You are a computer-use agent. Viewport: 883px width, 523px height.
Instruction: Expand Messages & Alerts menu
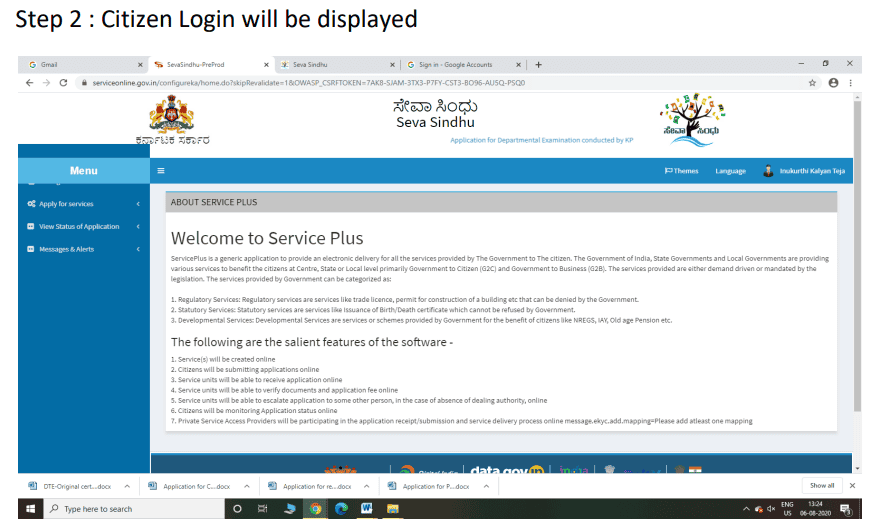84,249
